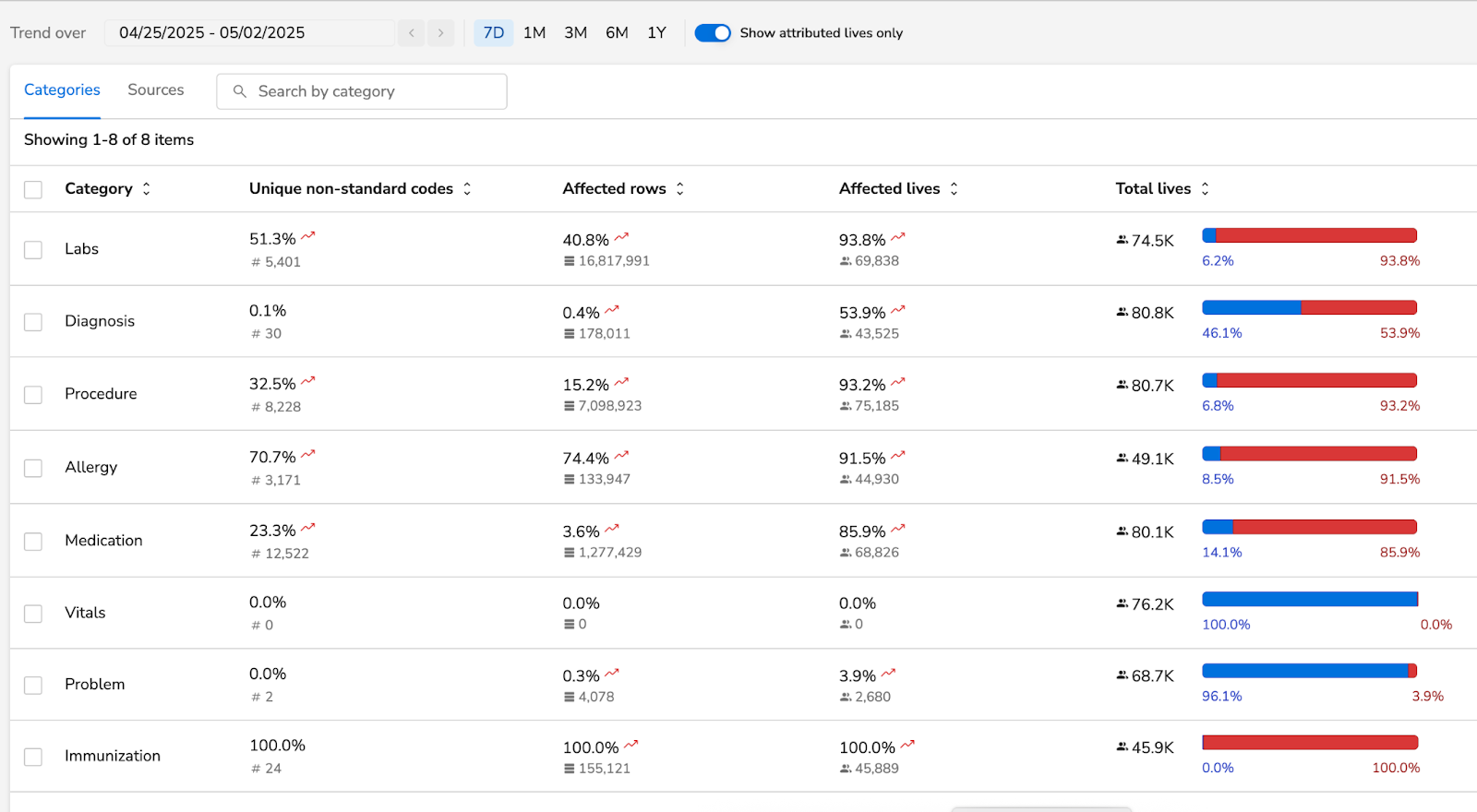Image resolution: width=1477 pixels, height=812 pixels.
Task: Click the Vitals category name
Action: tap(85, 613)
